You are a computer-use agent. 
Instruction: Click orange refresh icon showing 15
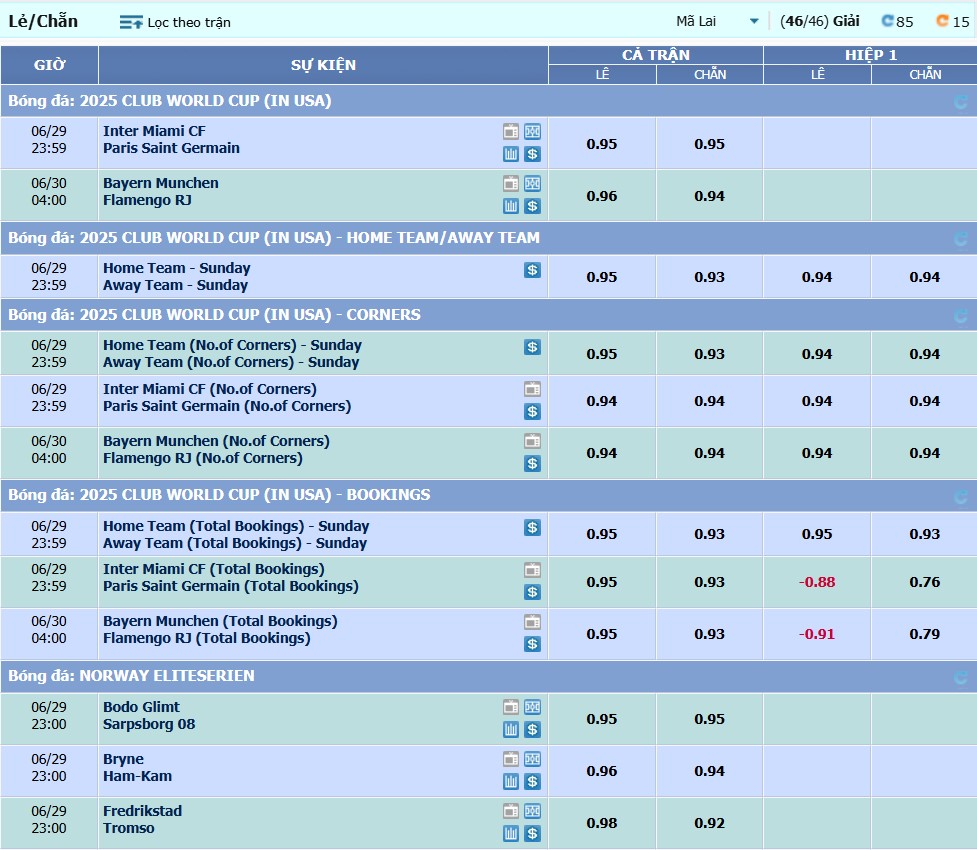click(942, 21)
